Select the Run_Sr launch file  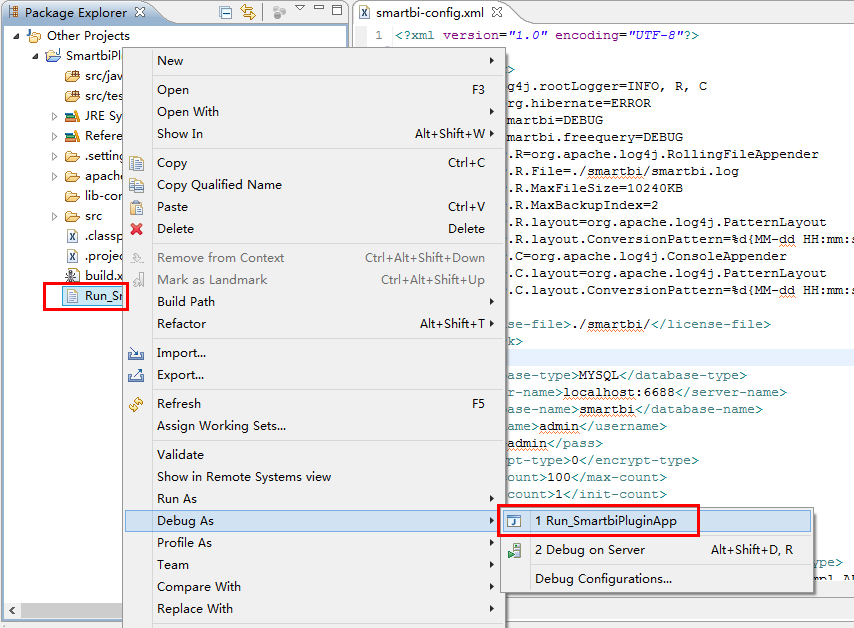[x=94, y=296]
